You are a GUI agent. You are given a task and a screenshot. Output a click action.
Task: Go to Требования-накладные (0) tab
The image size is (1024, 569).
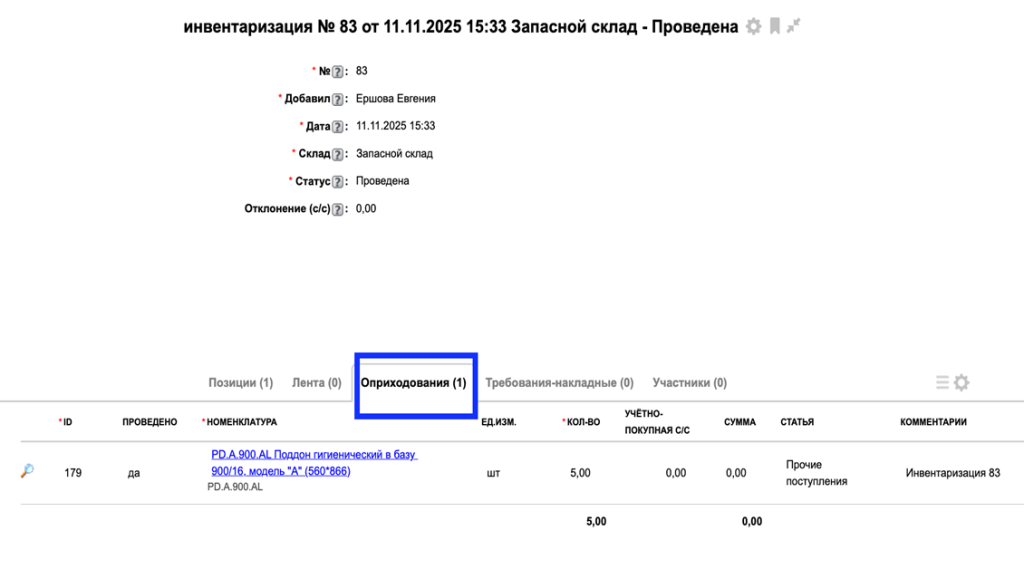(559, 383)
